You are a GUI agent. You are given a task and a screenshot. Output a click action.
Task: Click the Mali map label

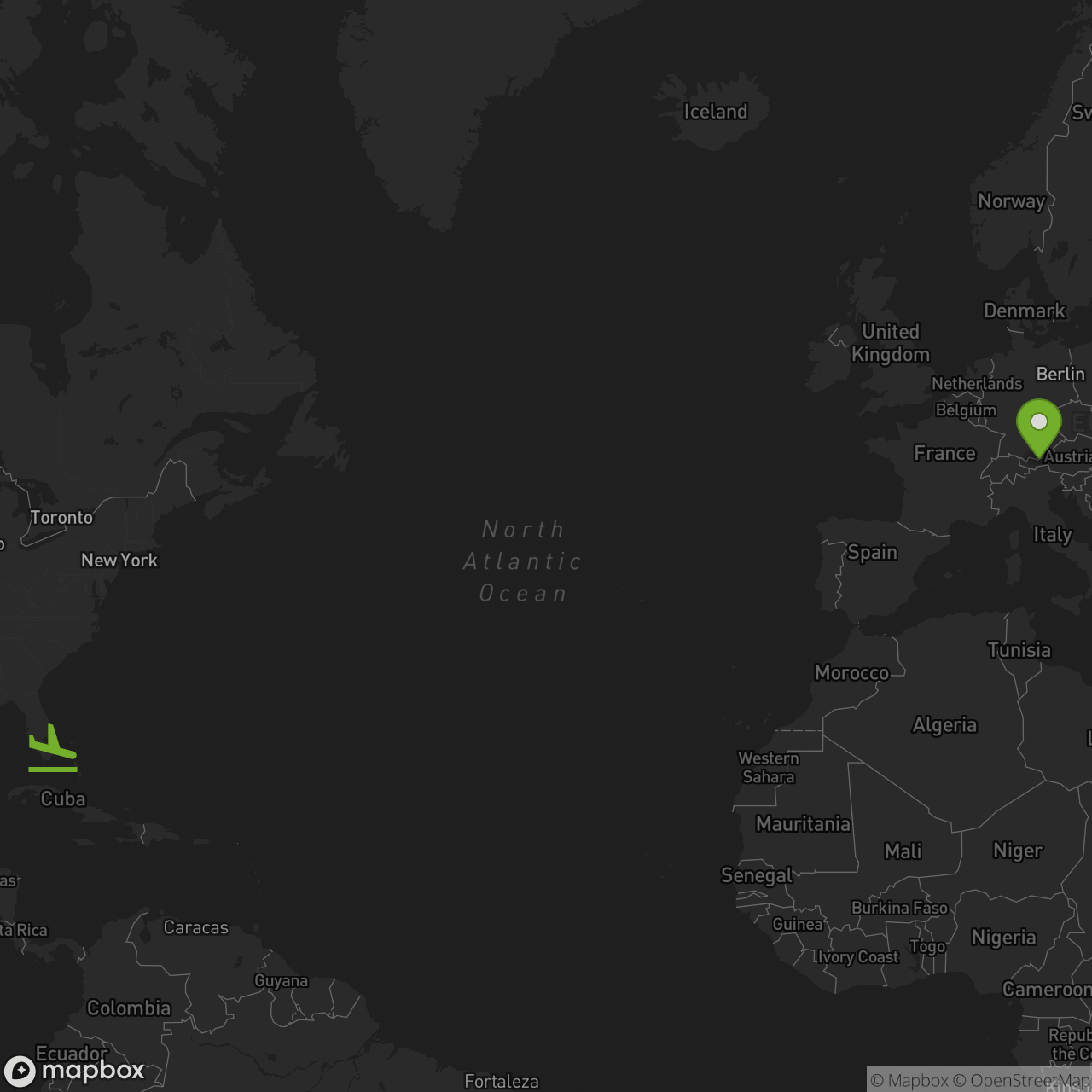coord(903,851)
